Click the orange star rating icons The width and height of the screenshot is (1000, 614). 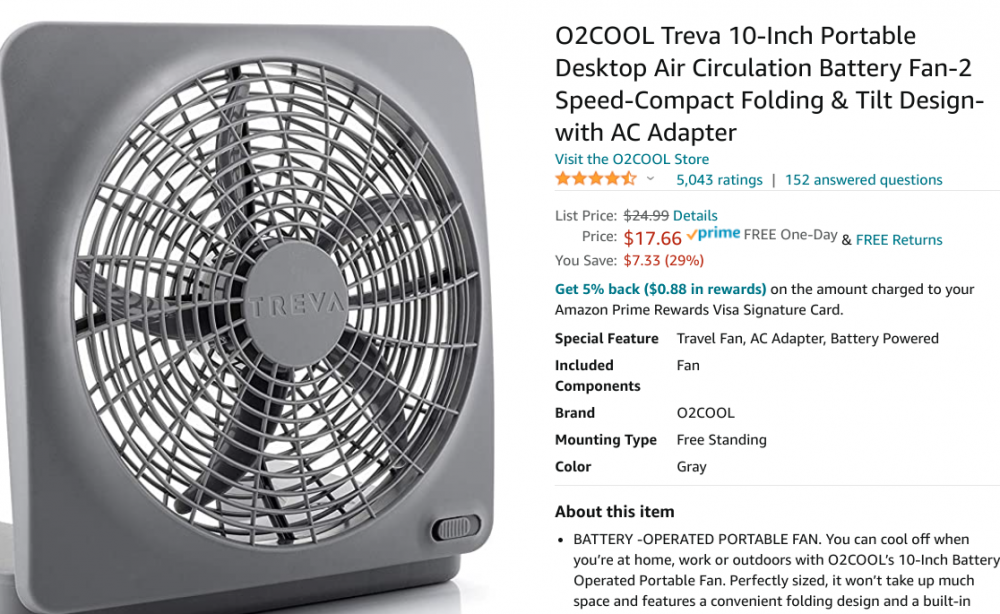(595, 180)
